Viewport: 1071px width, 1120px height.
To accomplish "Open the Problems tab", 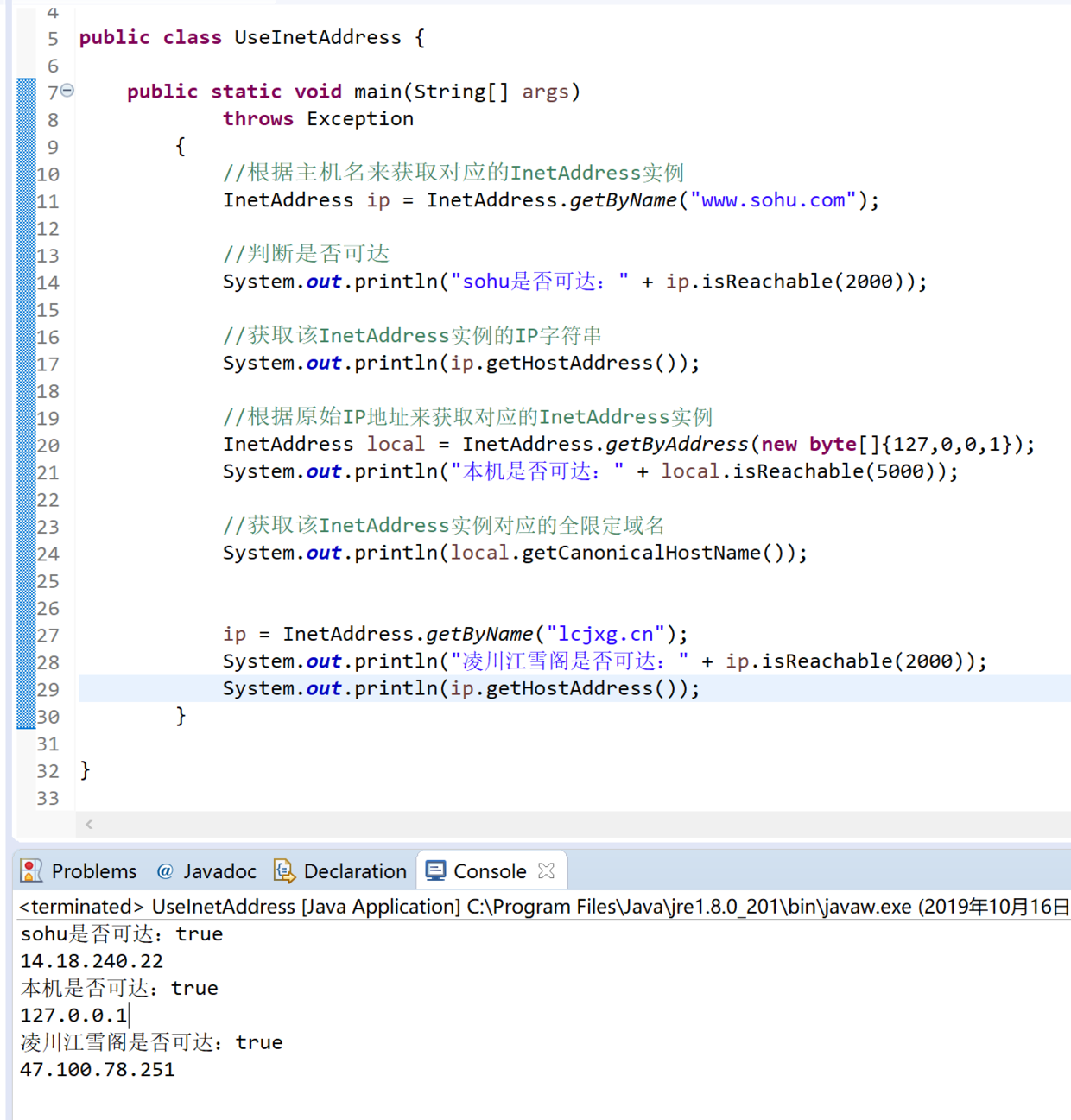I will [x=79, y=871].
